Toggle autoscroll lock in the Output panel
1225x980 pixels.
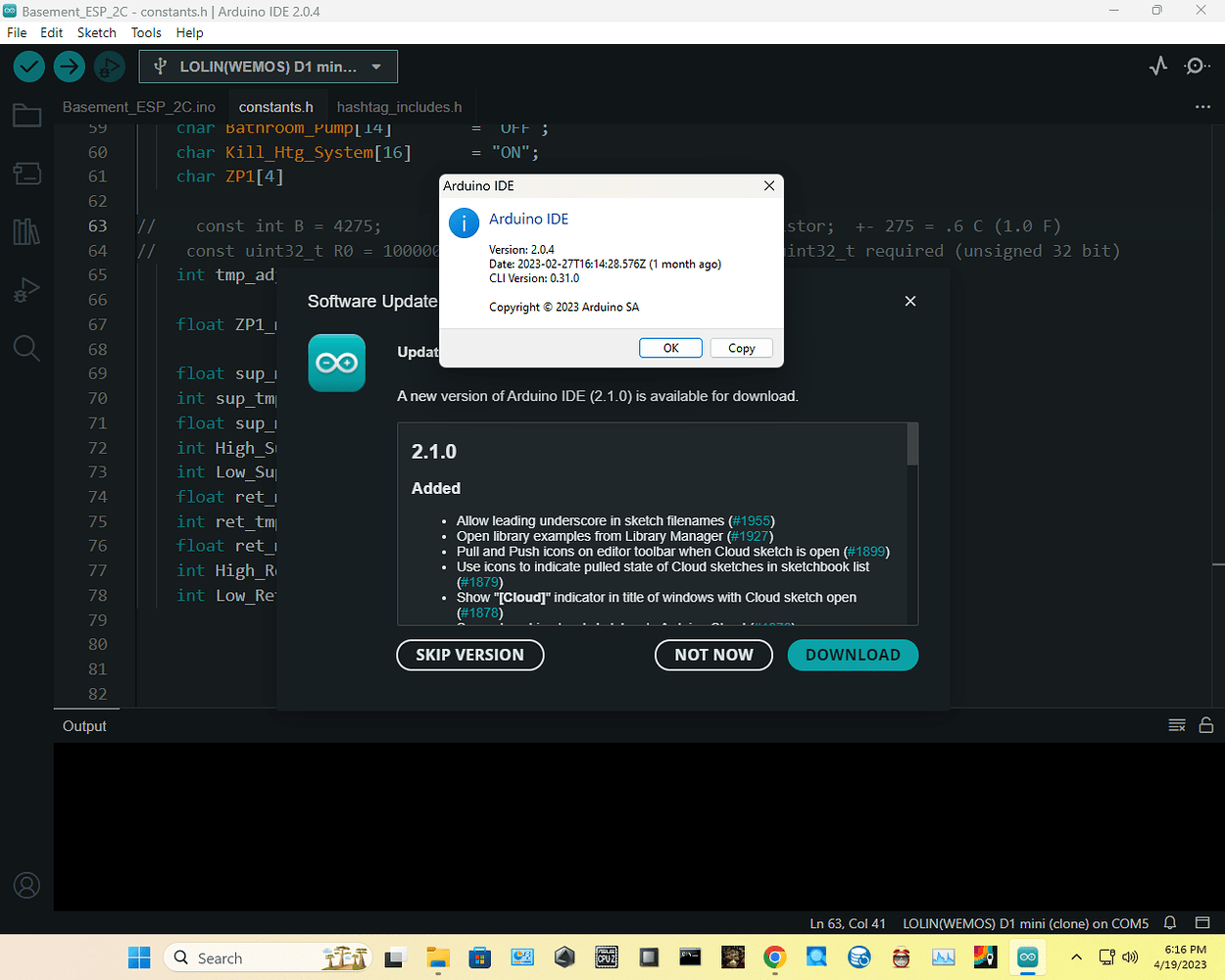[1206, 725]
